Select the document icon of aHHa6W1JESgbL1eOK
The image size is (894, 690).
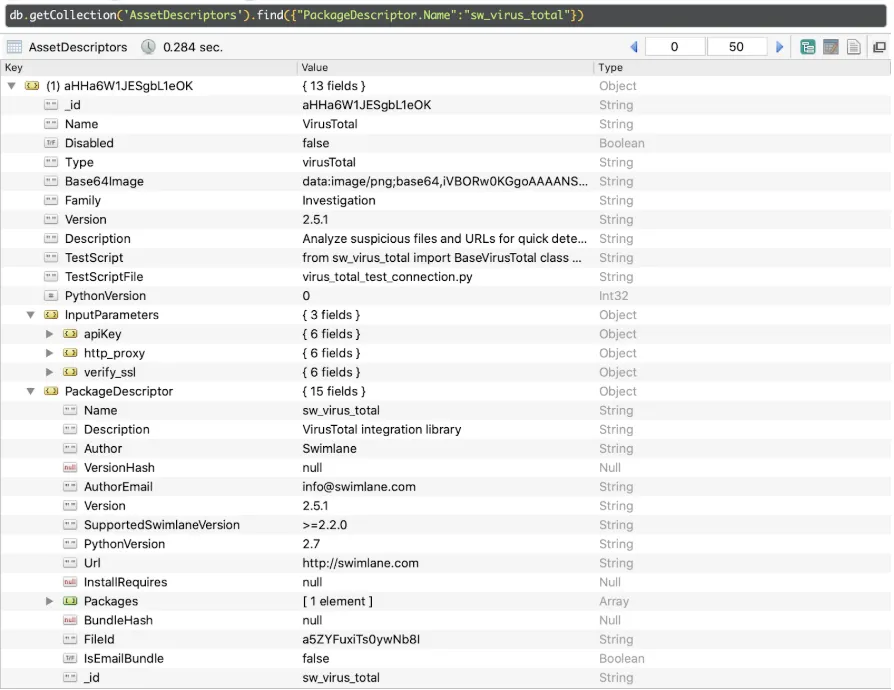[x=32, y=86]
